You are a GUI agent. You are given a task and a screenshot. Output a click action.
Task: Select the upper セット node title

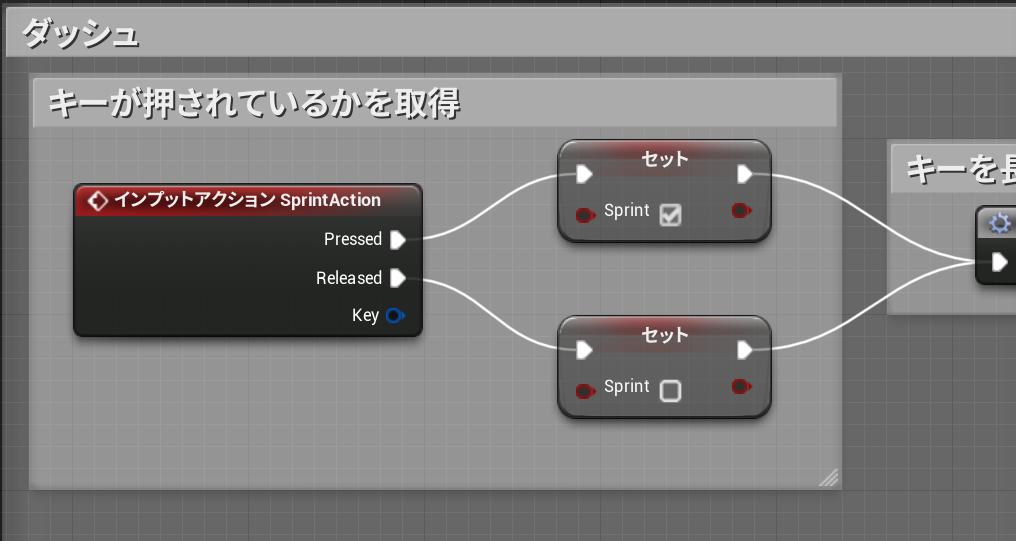[665, 159]
